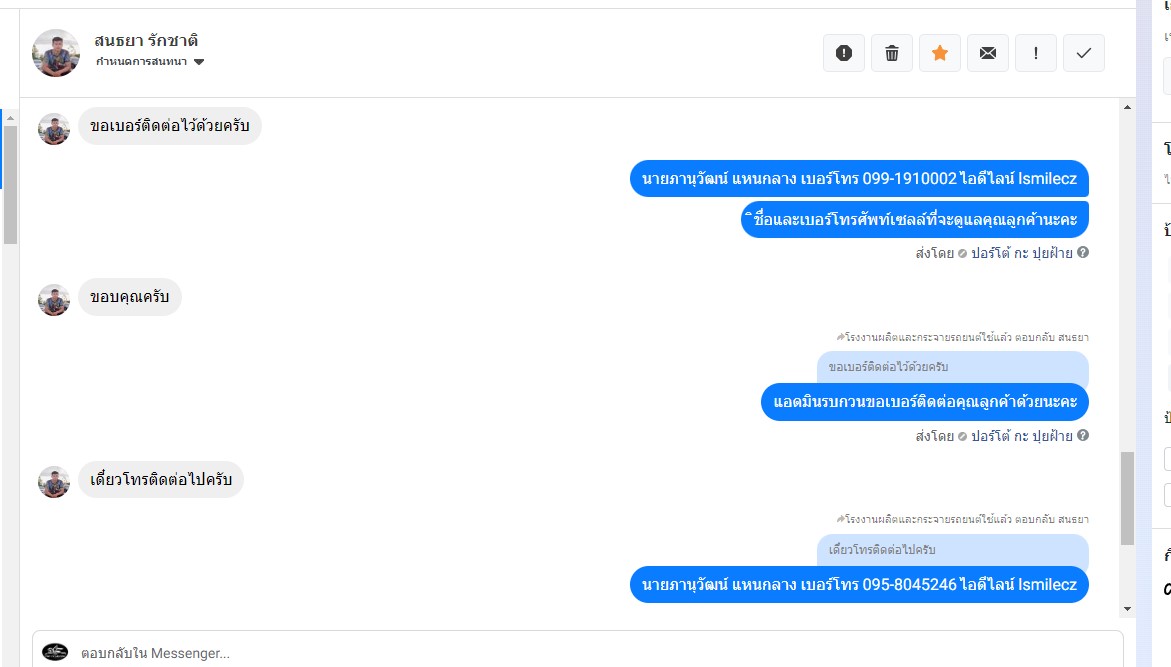
Task: Mark conversation unread with envelope icon
Action: click(987, 53)
